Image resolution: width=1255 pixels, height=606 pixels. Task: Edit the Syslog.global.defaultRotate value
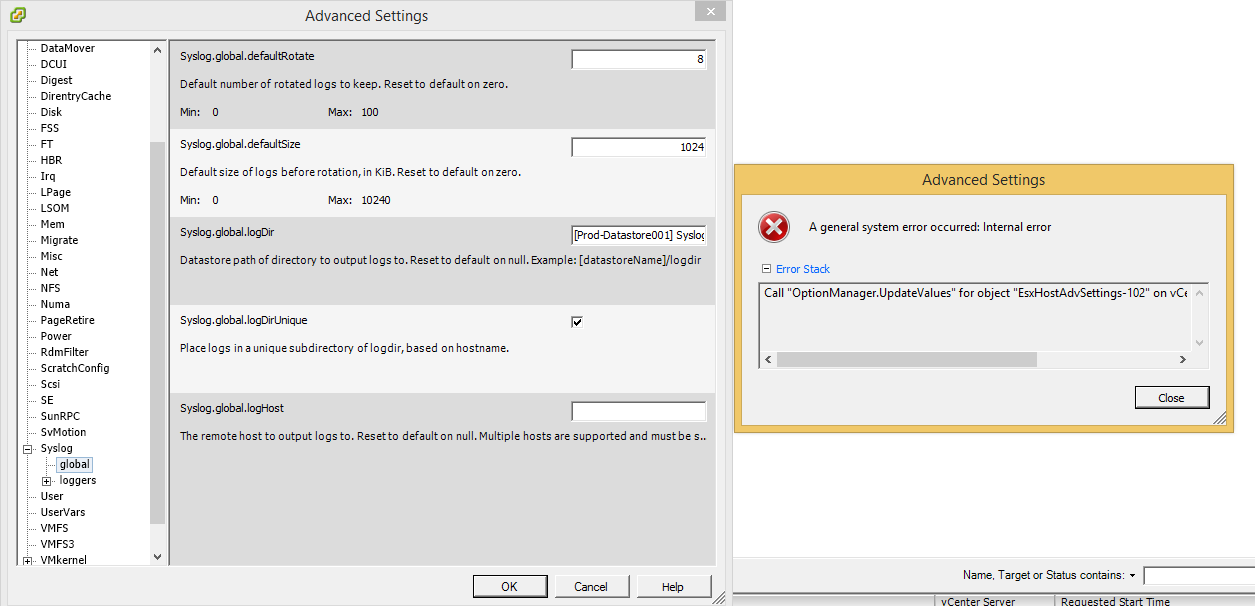click(638, 58)
